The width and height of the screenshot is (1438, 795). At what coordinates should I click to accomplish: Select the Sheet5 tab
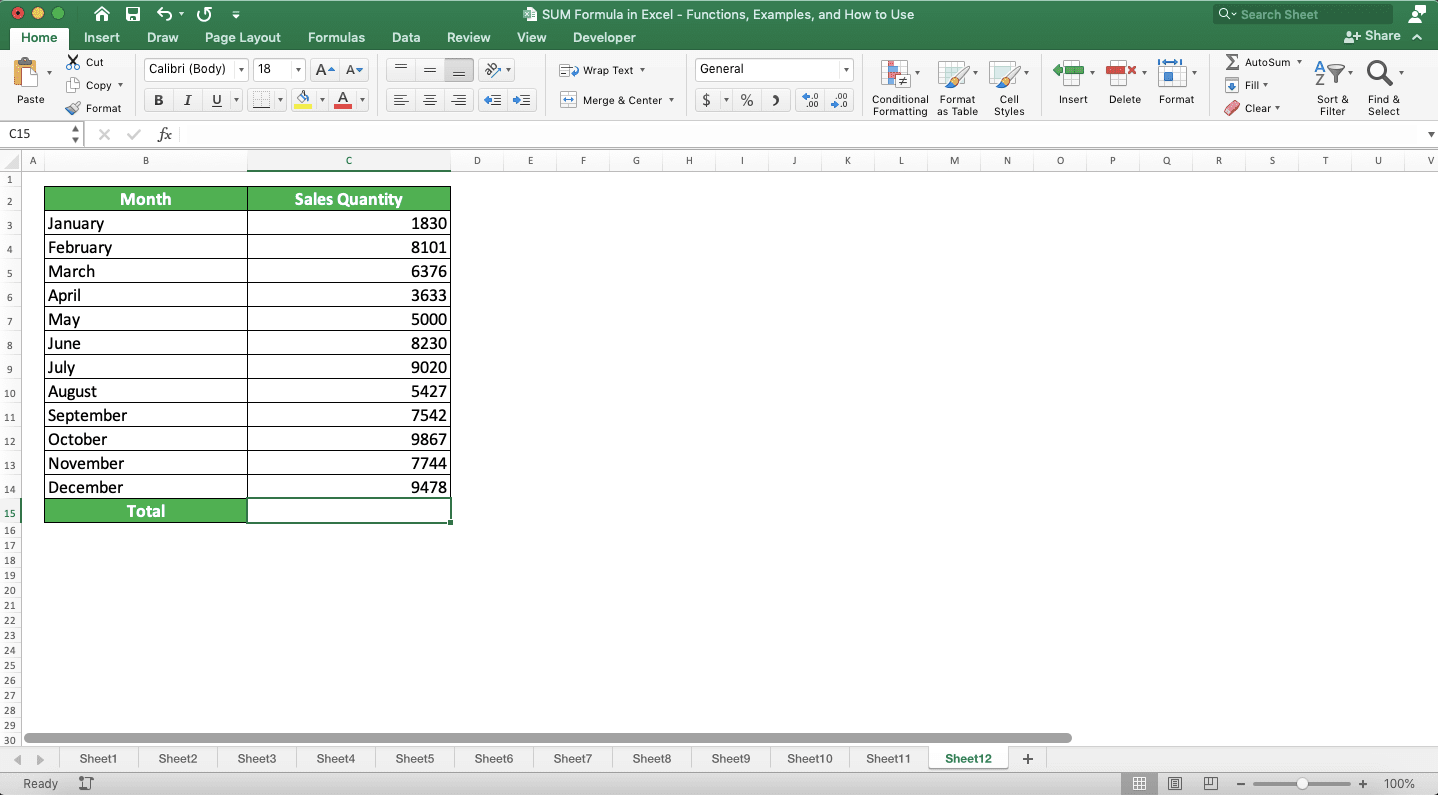[414, 758]
